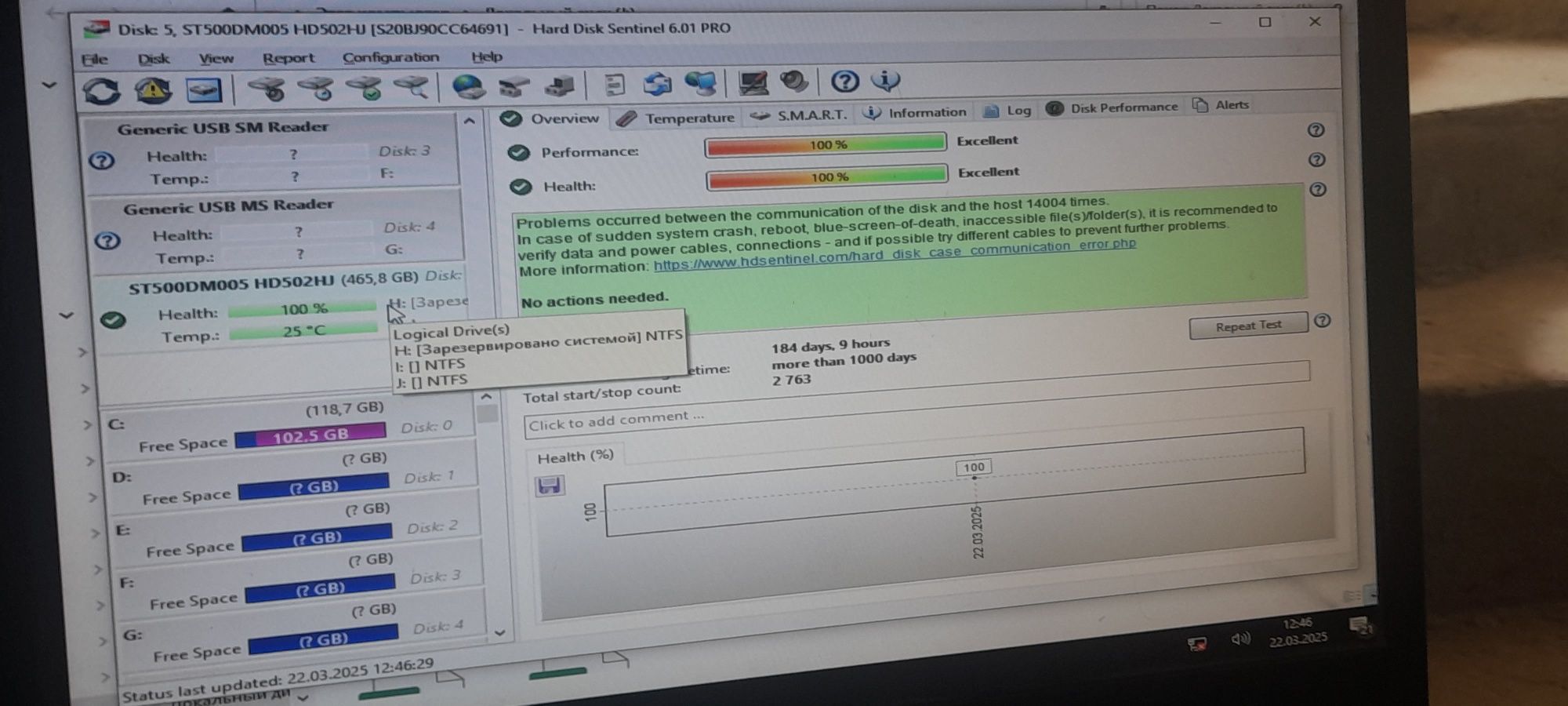Click unknown status icon of Generic USB MS Reader

coord(107,240)
